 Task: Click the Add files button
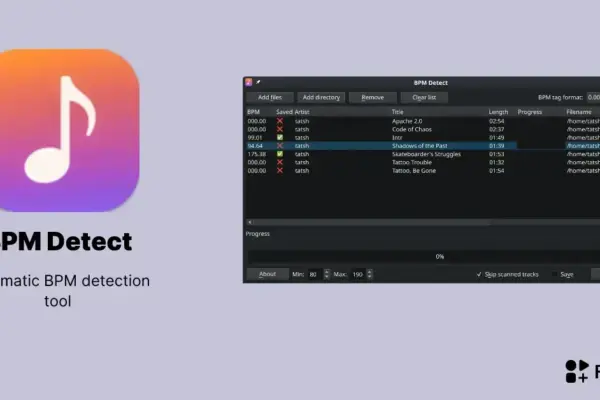pos(270,97)
